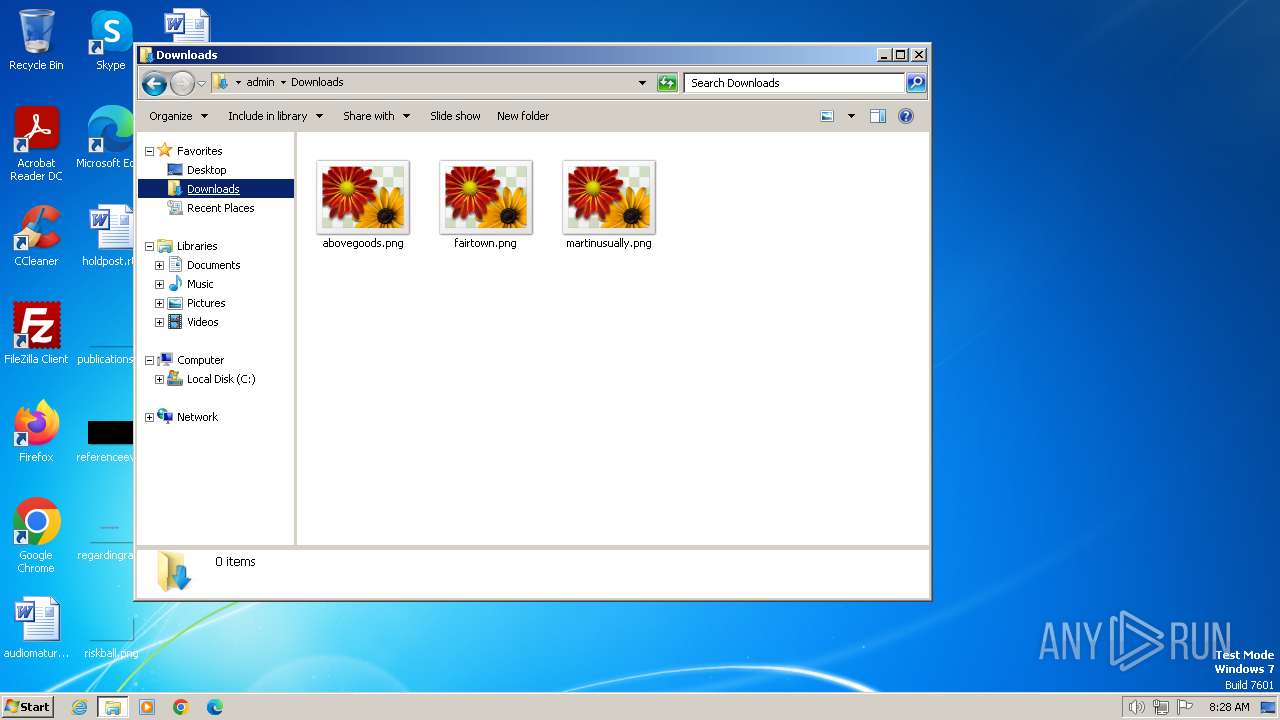
Task: Collapse the Computer group
Action: (x=149, y=360)
